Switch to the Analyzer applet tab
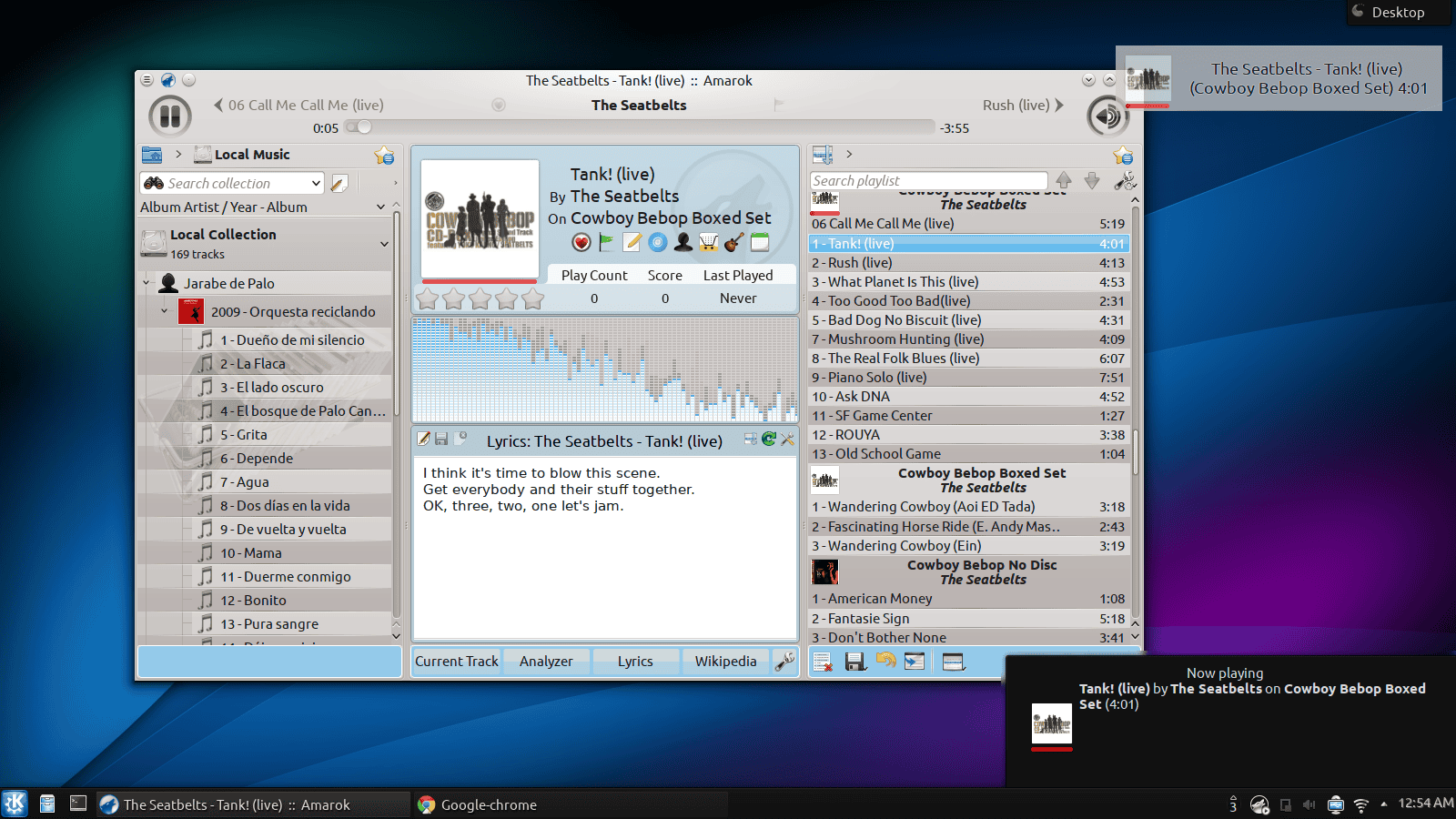Screen dimensions: 1456x819 pyautogui.click(x=546, y=662)
